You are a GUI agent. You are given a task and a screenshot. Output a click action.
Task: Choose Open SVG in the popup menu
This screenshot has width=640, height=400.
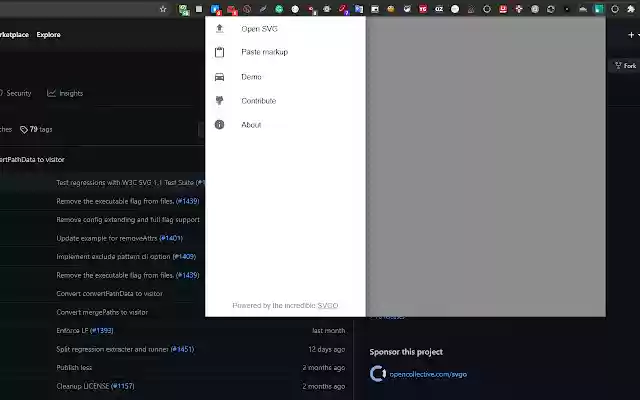pos(285,29)
